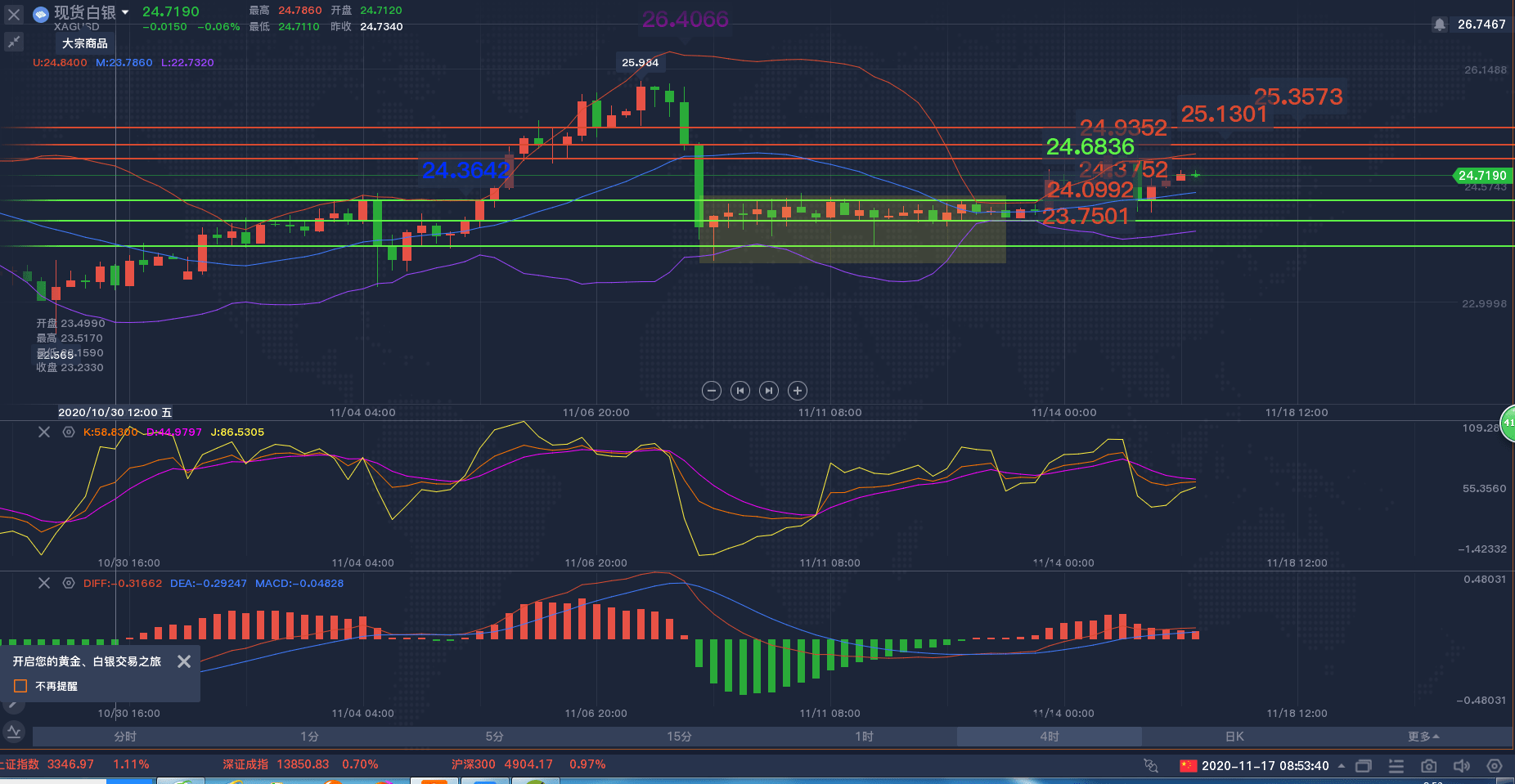Click the J:86.5305 KDJ value

point(237,432)
